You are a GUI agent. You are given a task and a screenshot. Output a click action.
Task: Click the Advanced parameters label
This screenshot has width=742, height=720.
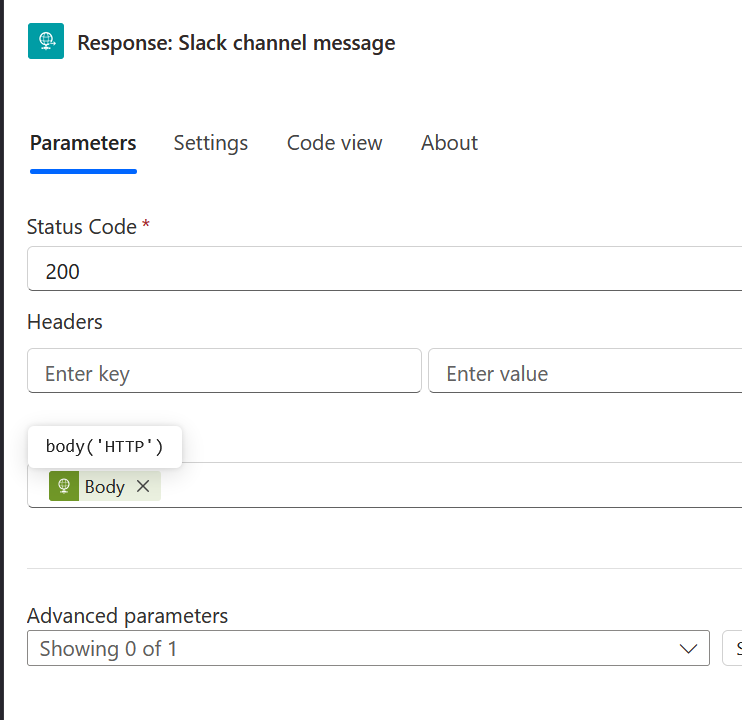[x=128, y=616]
